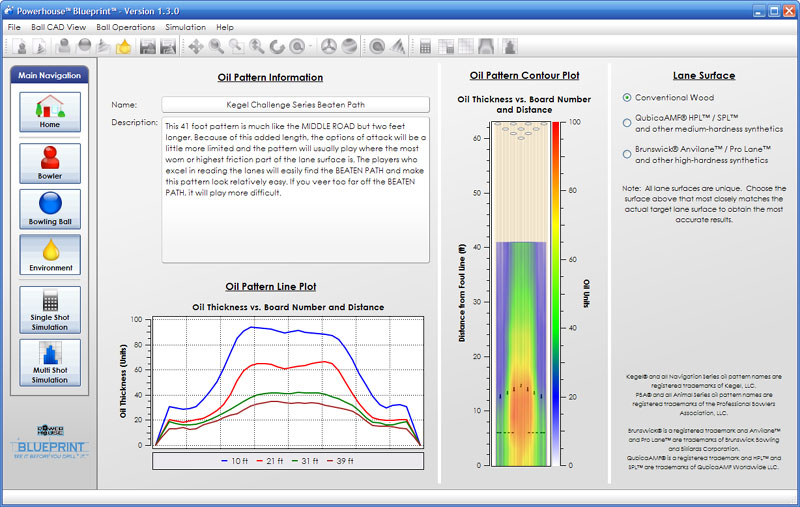Click the lane-shaped toolbar icon
The image size is (800, 507).
point(486,47)
